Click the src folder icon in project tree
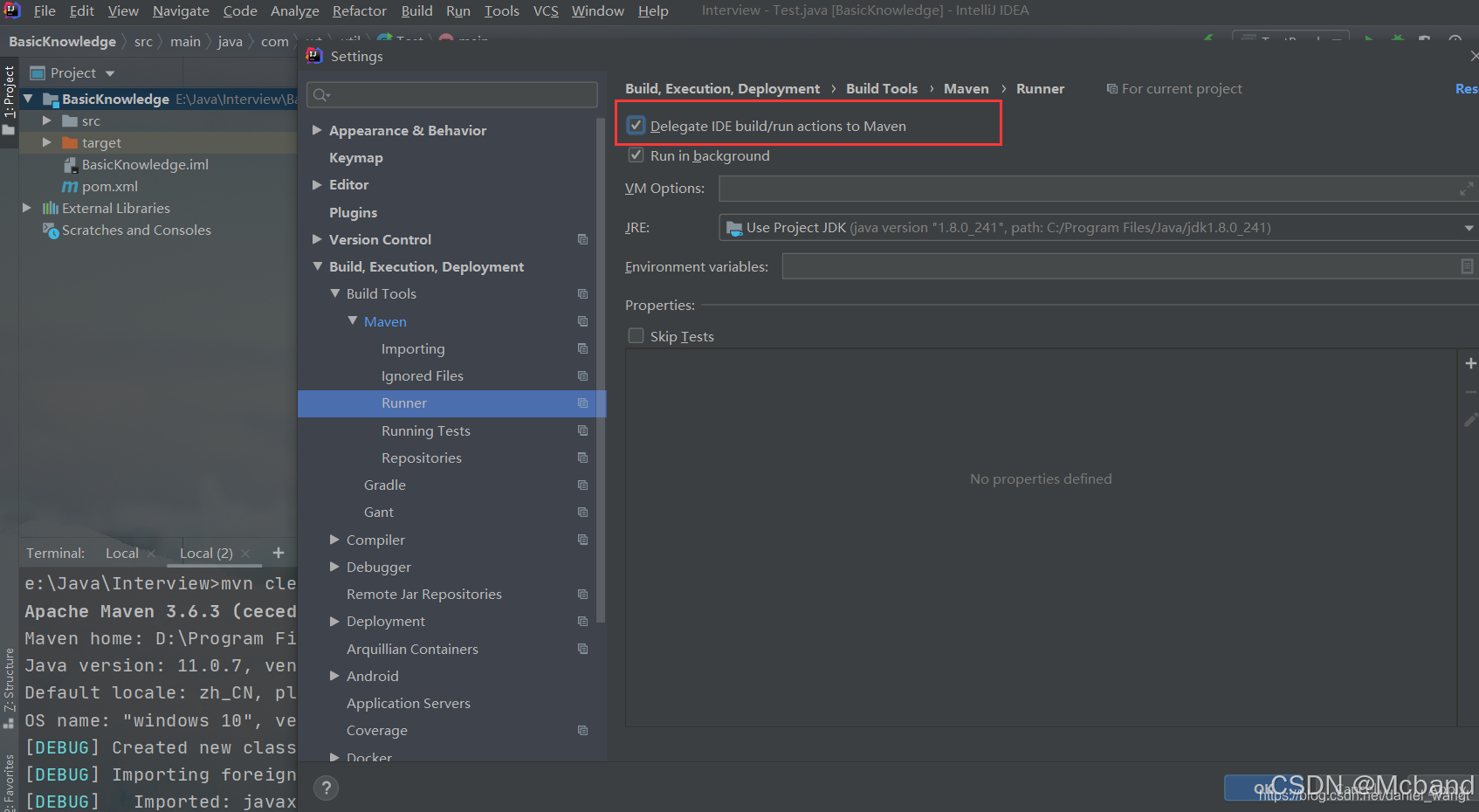Viewport: 1479px width, 812px height. click(70, 120)
